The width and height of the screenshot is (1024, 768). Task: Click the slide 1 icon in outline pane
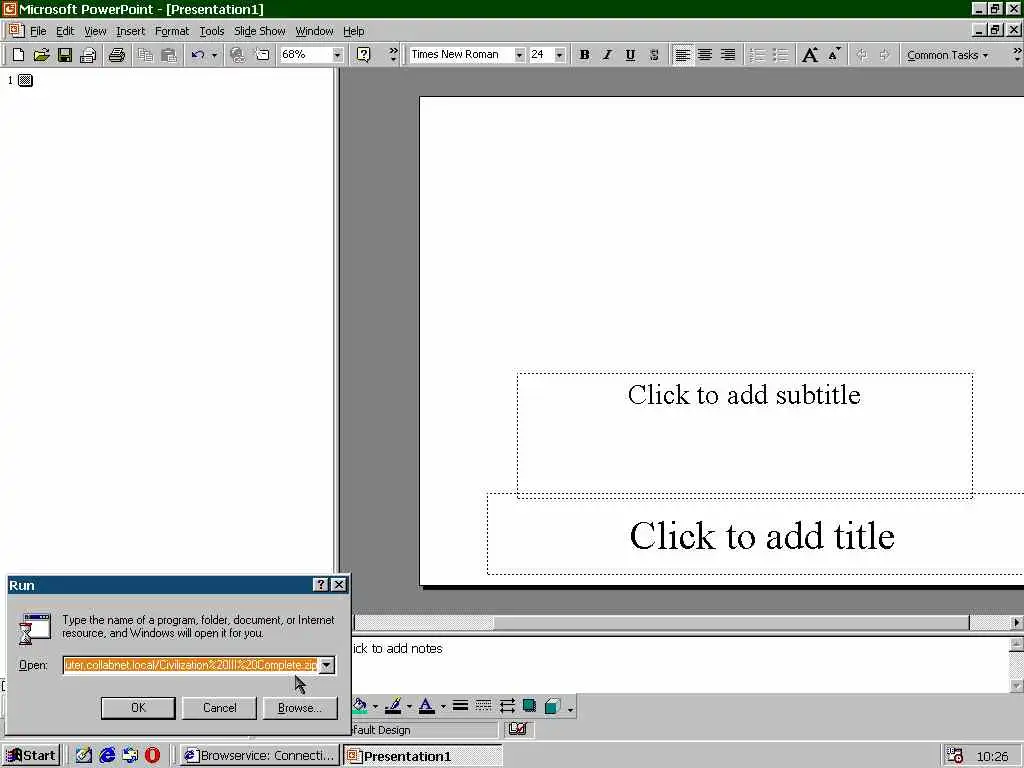pyautogui.click(x=25, y=80)
